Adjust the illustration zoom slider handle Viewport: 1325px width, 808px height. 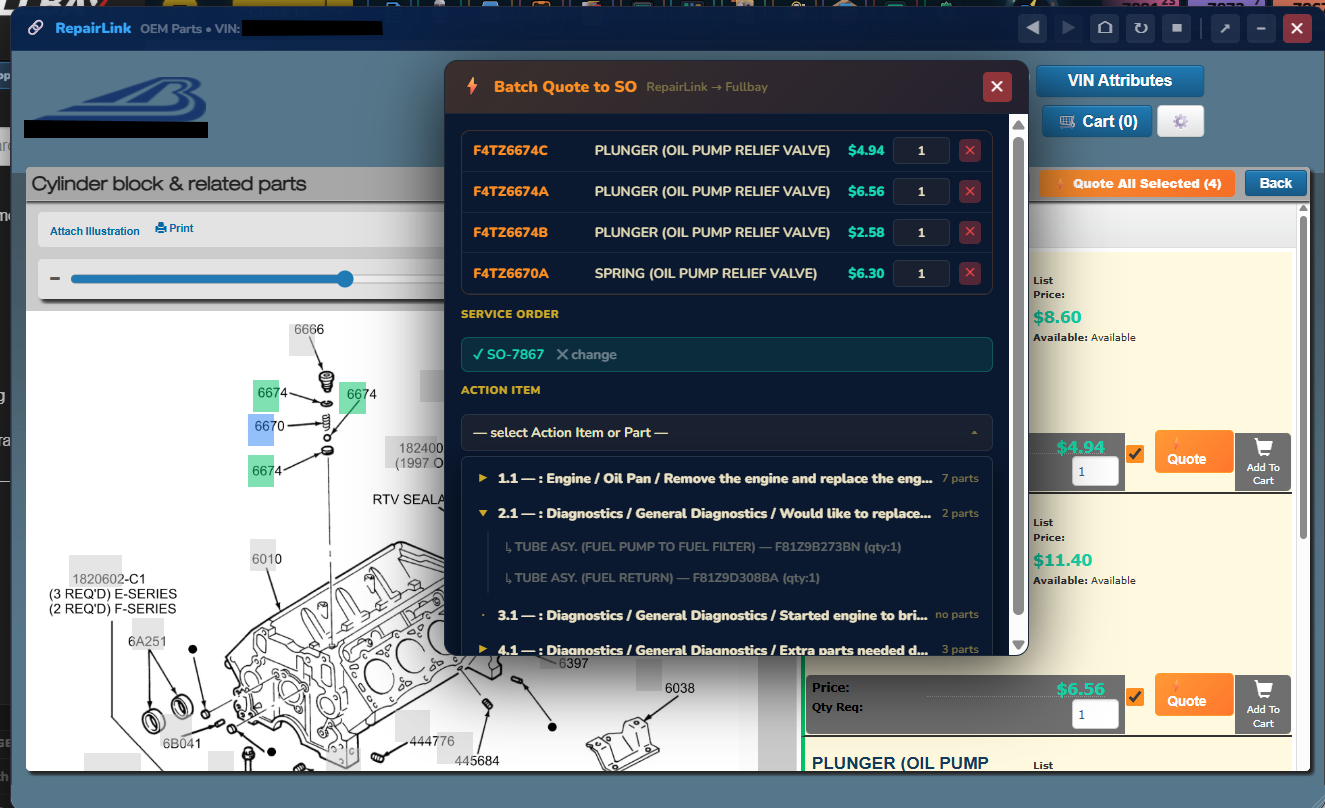pos(345,279)
